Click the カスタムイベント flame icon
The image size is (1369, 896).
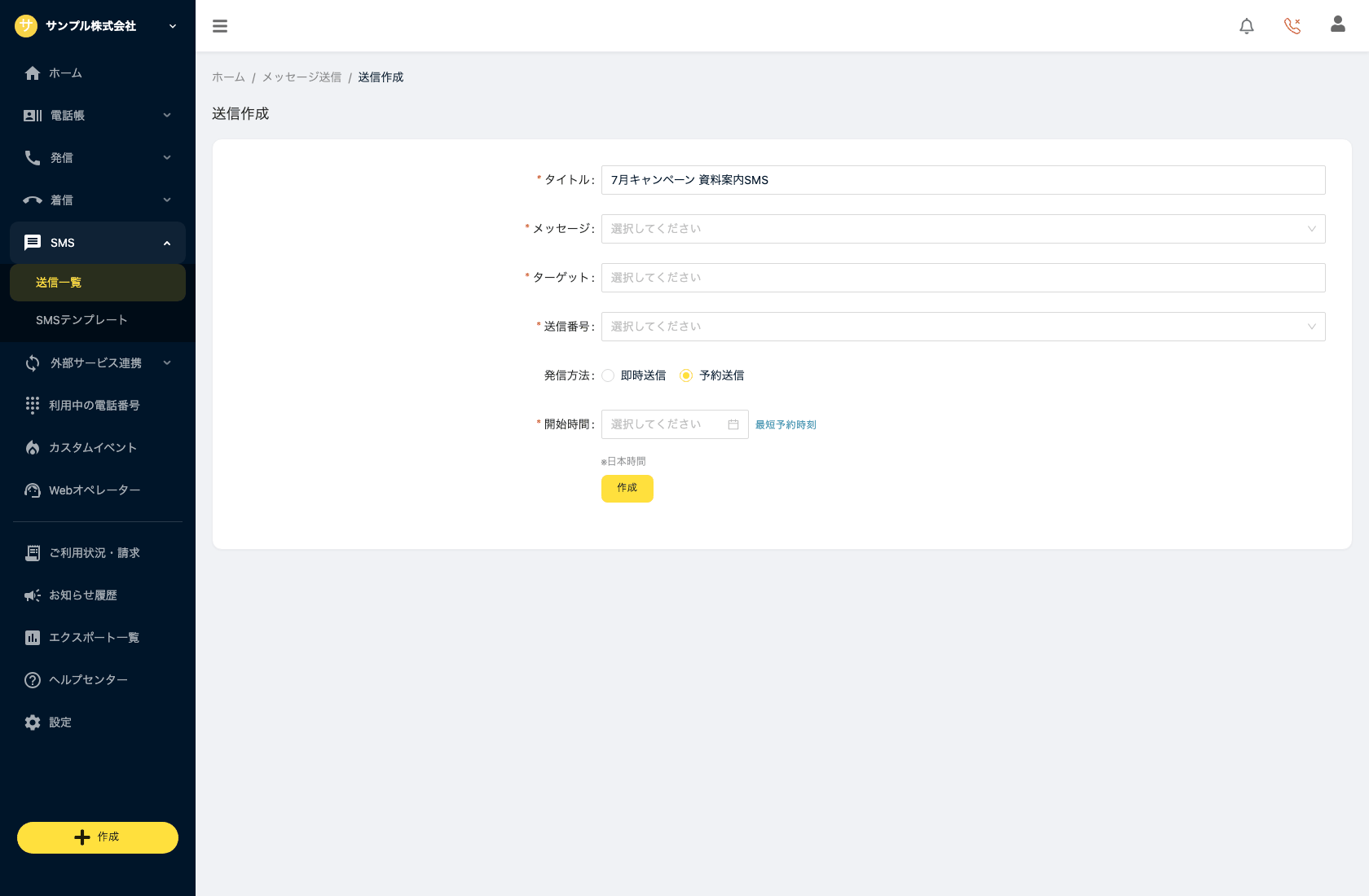[x=33, y=448]
